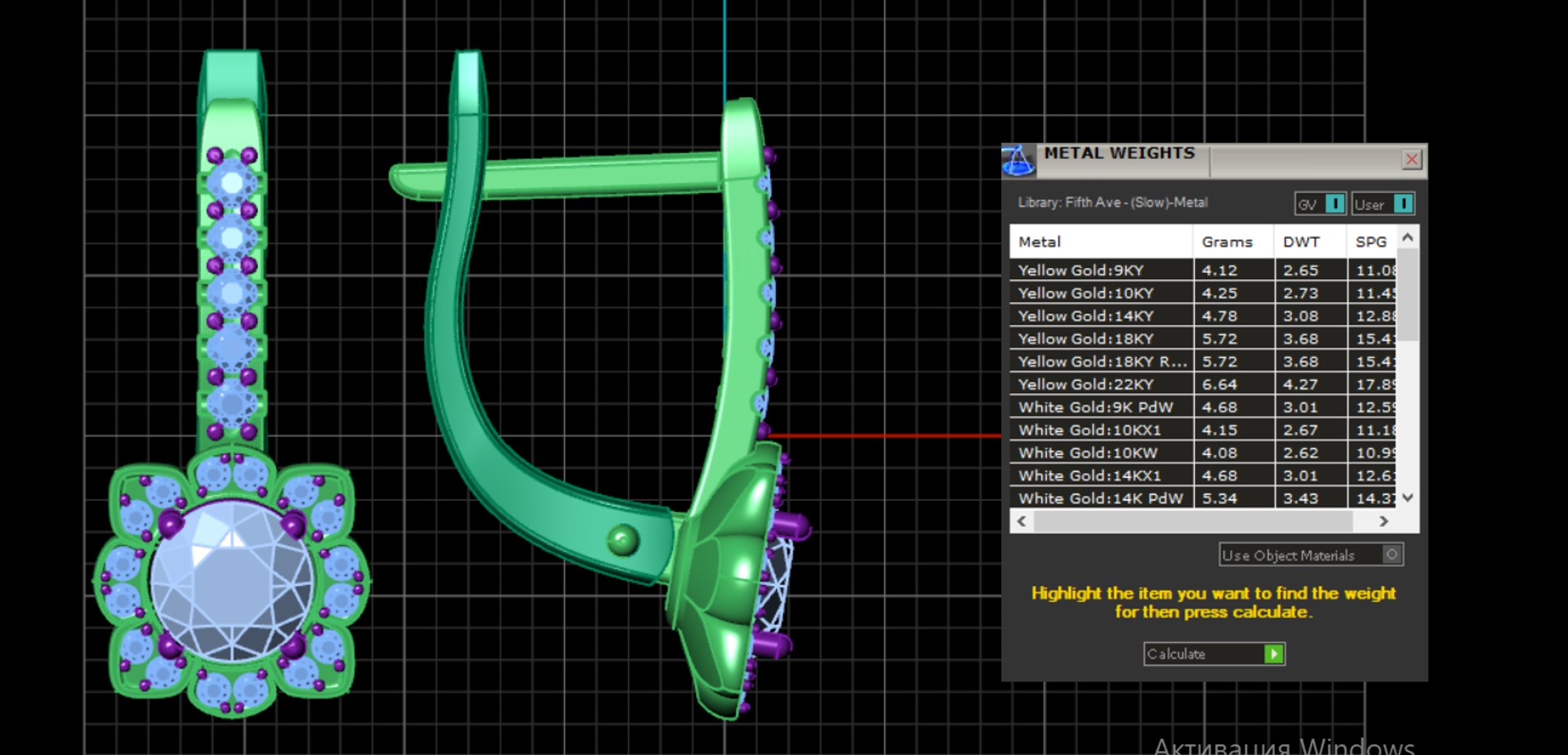The height and width of the screenshot is (755, 1568).
Task: Select the Yellow Gold:9KY row
Action: point(1203,270)
